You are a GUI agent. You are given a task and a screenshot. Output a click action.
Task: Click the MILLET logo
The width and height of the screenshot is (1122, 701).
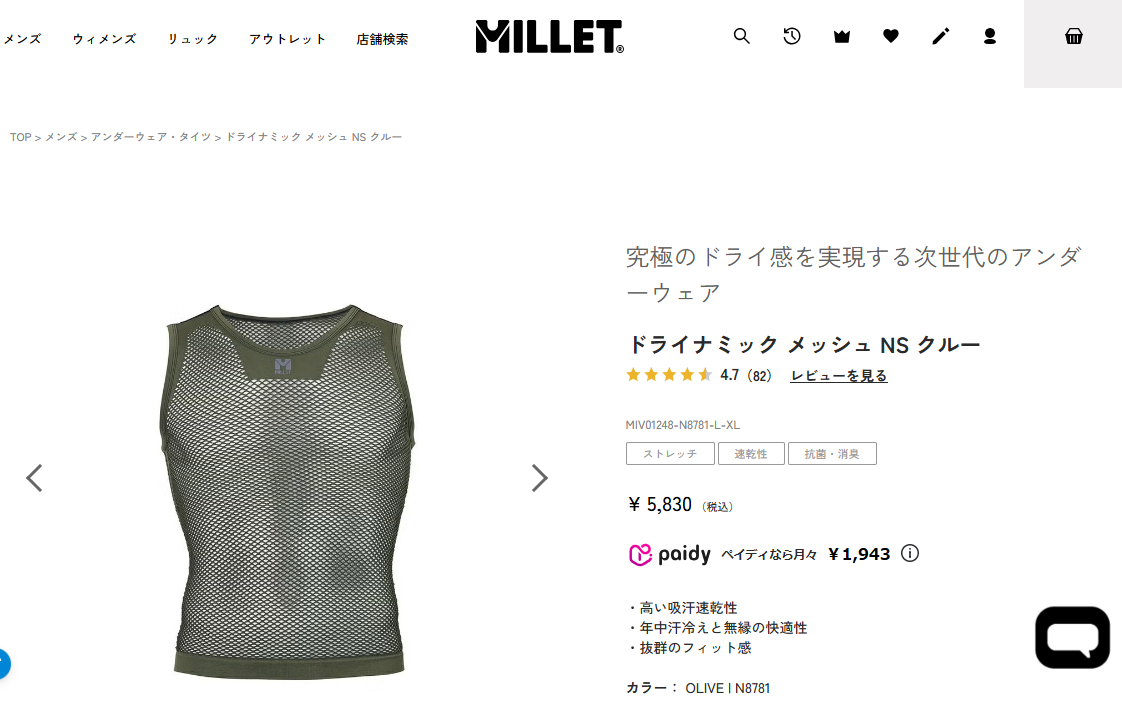[550, 36]
